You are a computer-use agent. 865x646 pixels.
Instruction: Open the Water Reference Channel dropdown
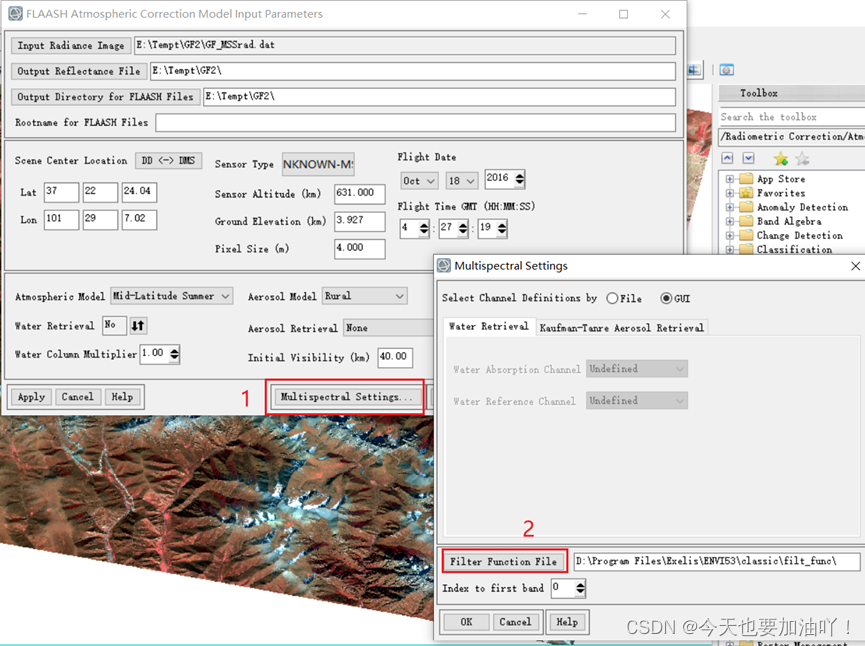coord(637,401)
